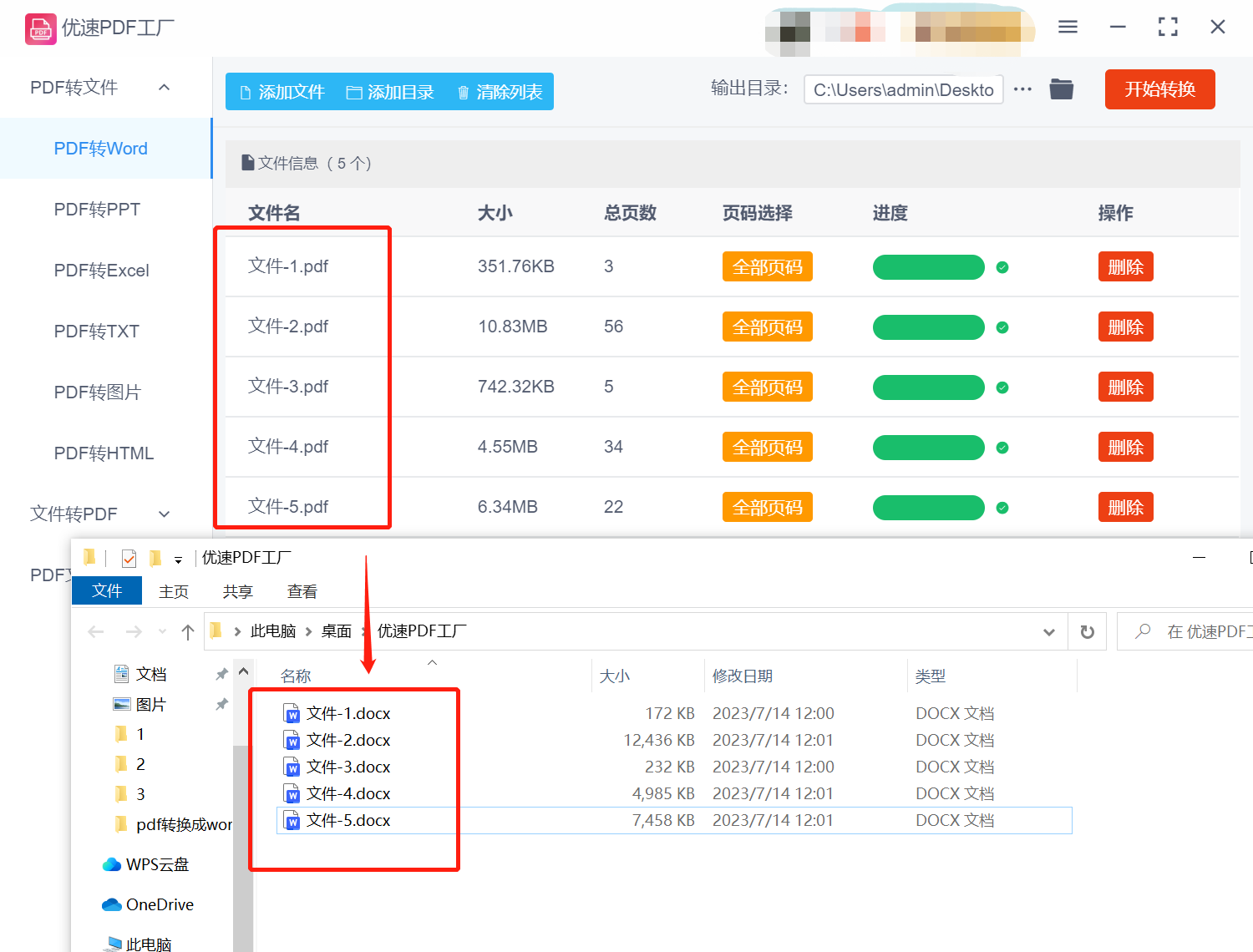Click 全部页码 button for 文件-3.pdf
1253x952 pixels.
[767, 387]
